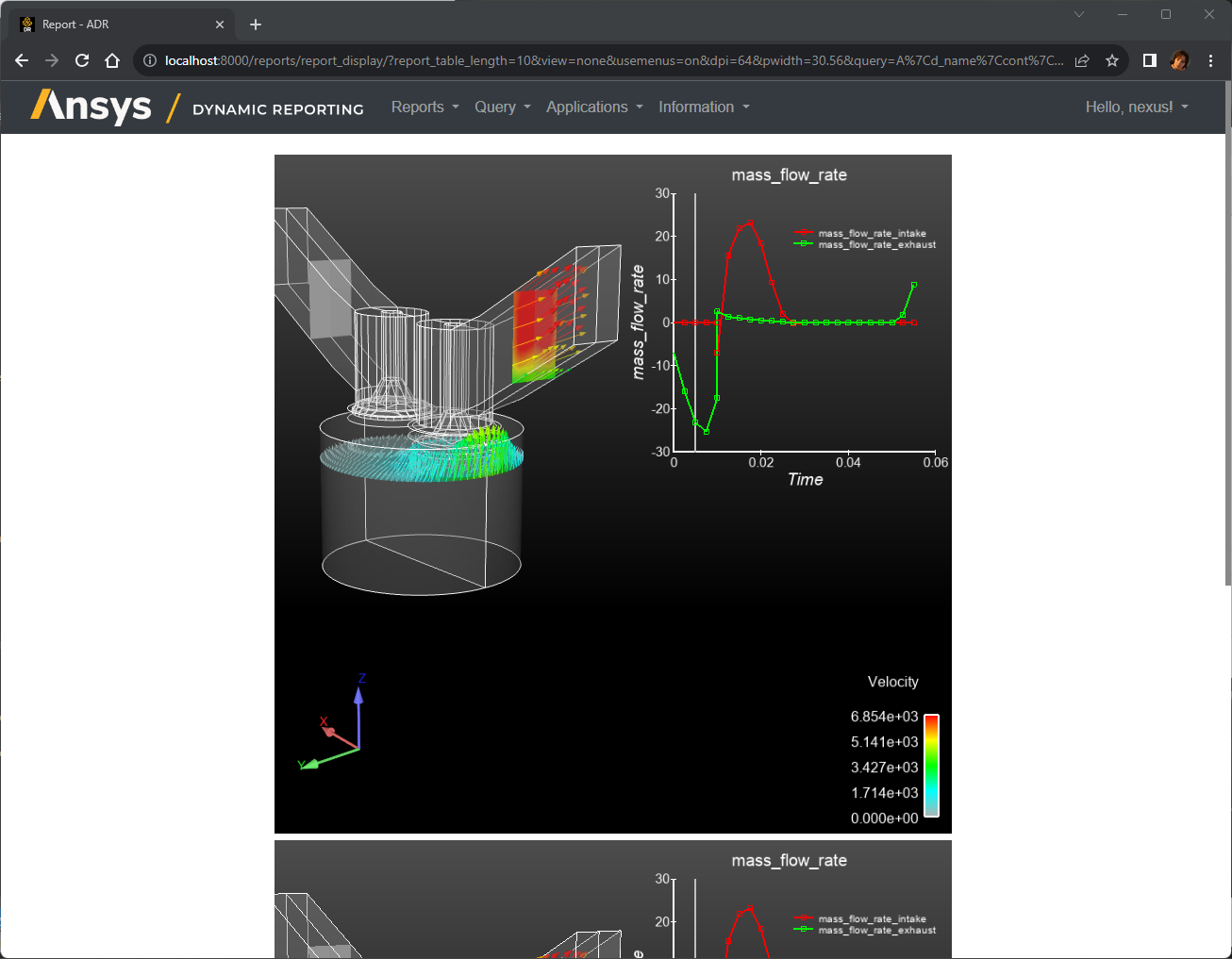Image resolution: width=1232 pixels, height=959 pixels.
Task: Share this page via address bar icon
Action: coord(1082,60)
